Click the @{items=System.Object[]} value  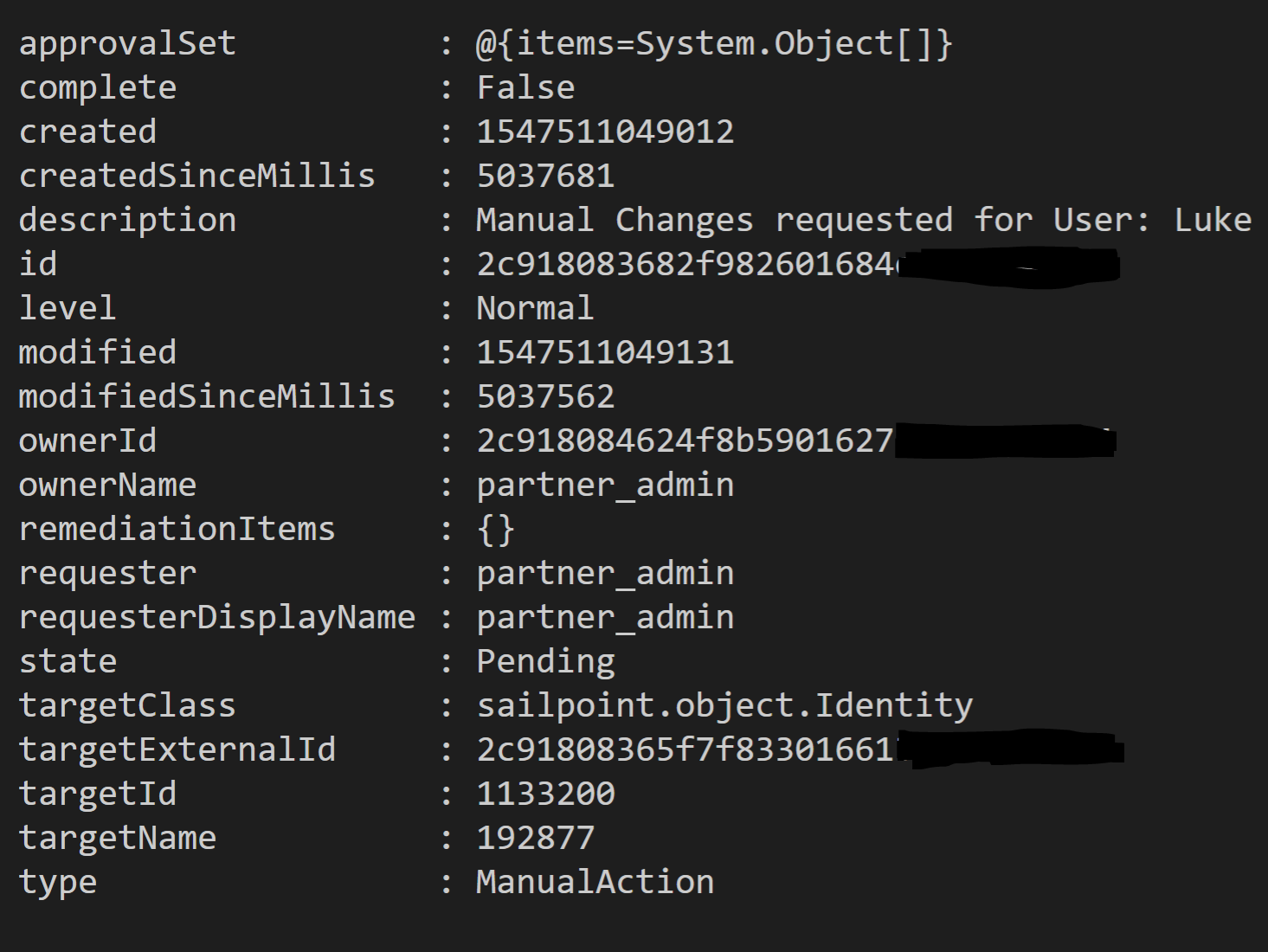pyautogui.click(x=714, y=43)
